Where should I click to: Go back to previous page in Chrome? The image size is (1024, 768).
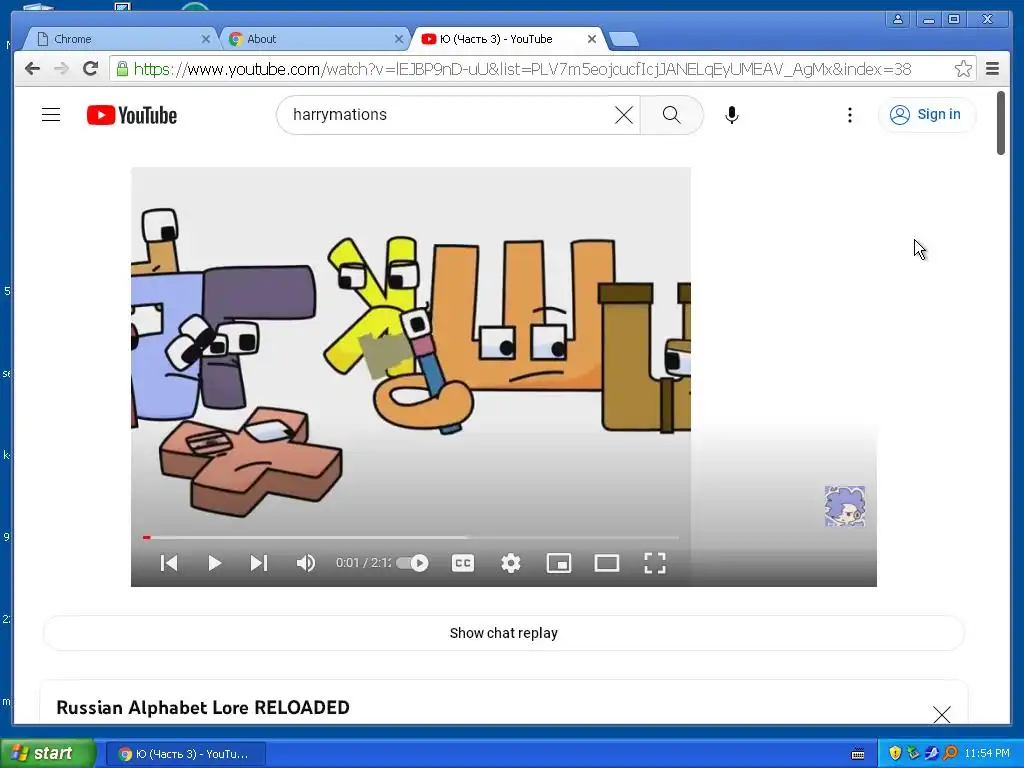[32, 69]
